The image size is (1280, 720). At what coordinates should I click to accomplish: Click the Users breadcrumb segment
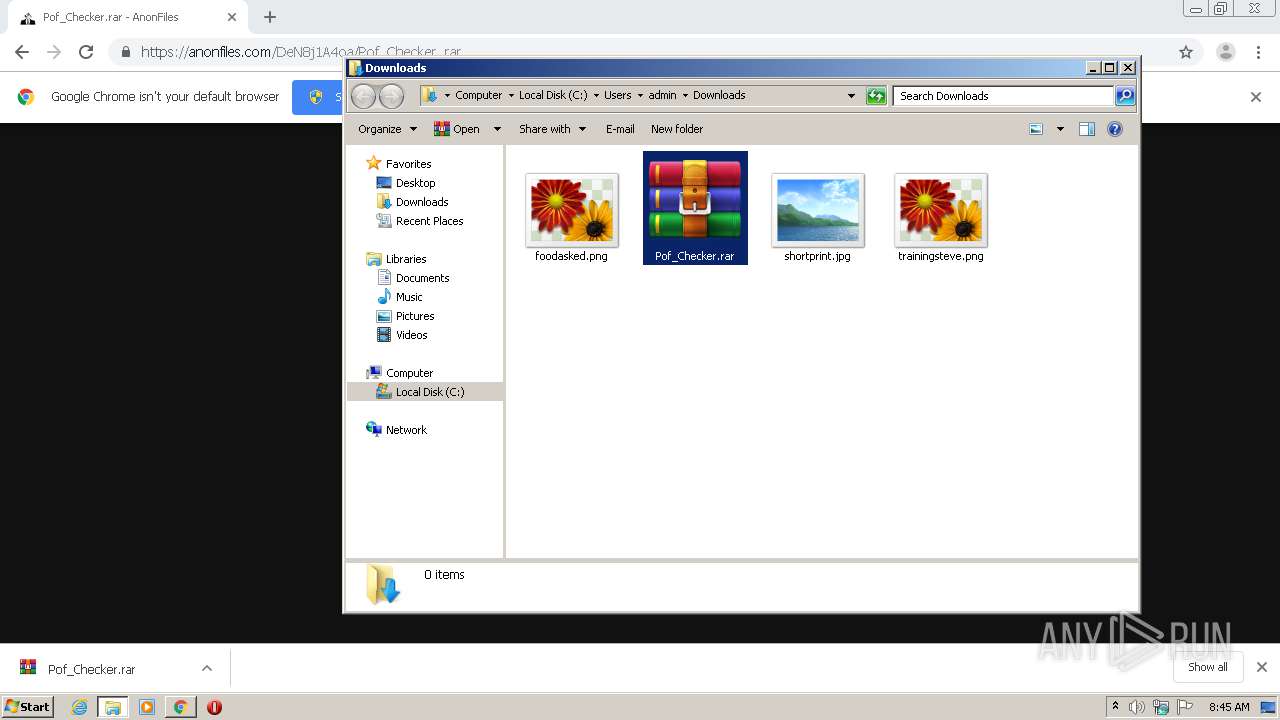(617, 96)
